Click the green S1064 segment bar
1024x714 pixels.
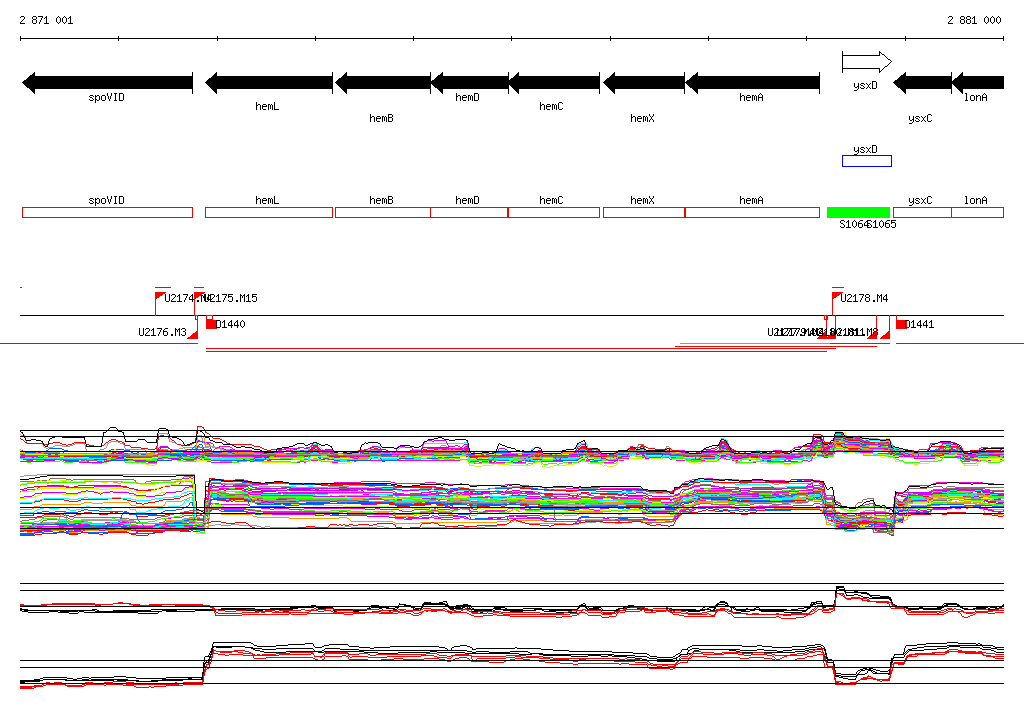(858, 212)
